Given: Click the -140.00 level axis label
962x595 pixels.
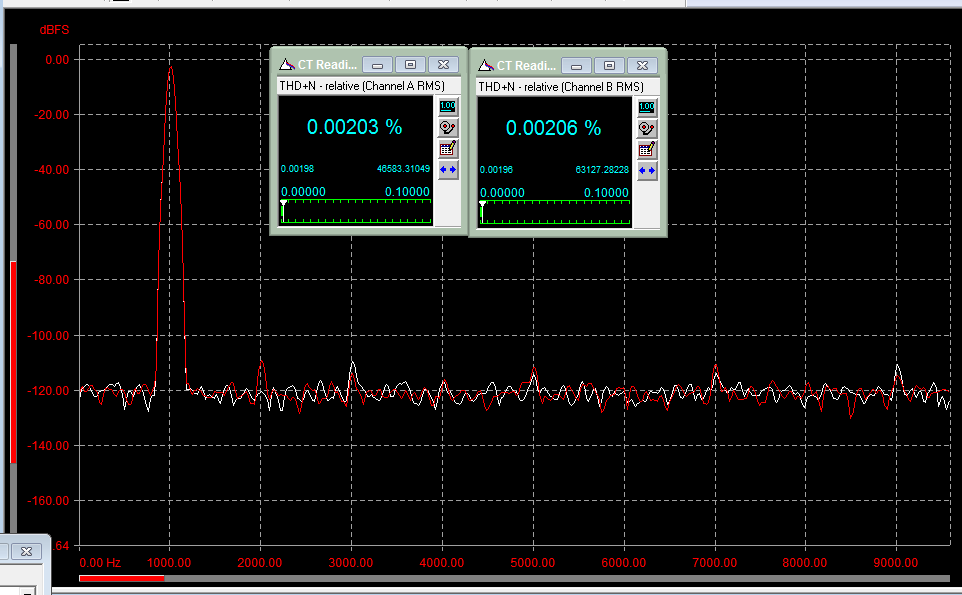Looking at the screenshot, I should pyautogui.click(x=48, y=446).
